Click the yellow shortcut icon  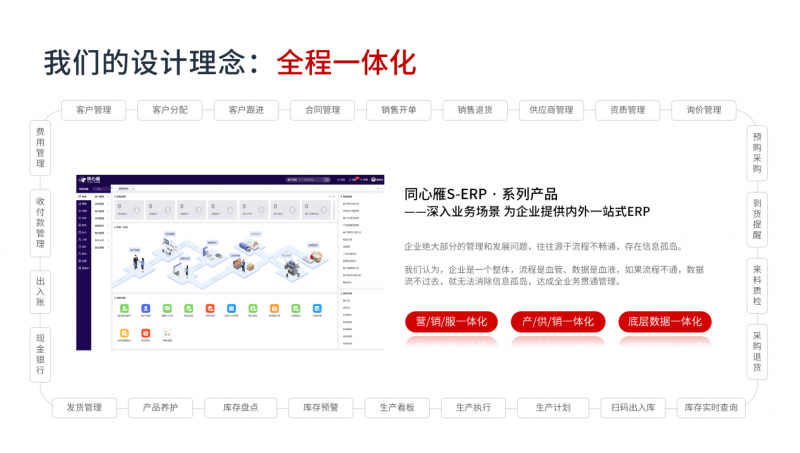(x=124, y=333)
